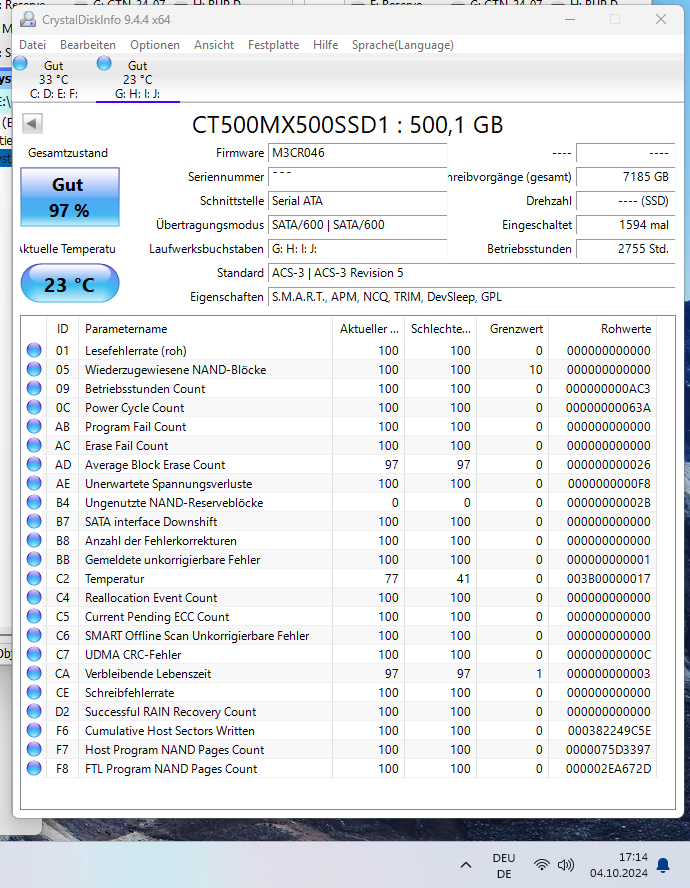The width and height of the screenshot is (690, 888).
Task: Select the Successful RAIN Recovery Count text
Action: click(x=171, y=711)
